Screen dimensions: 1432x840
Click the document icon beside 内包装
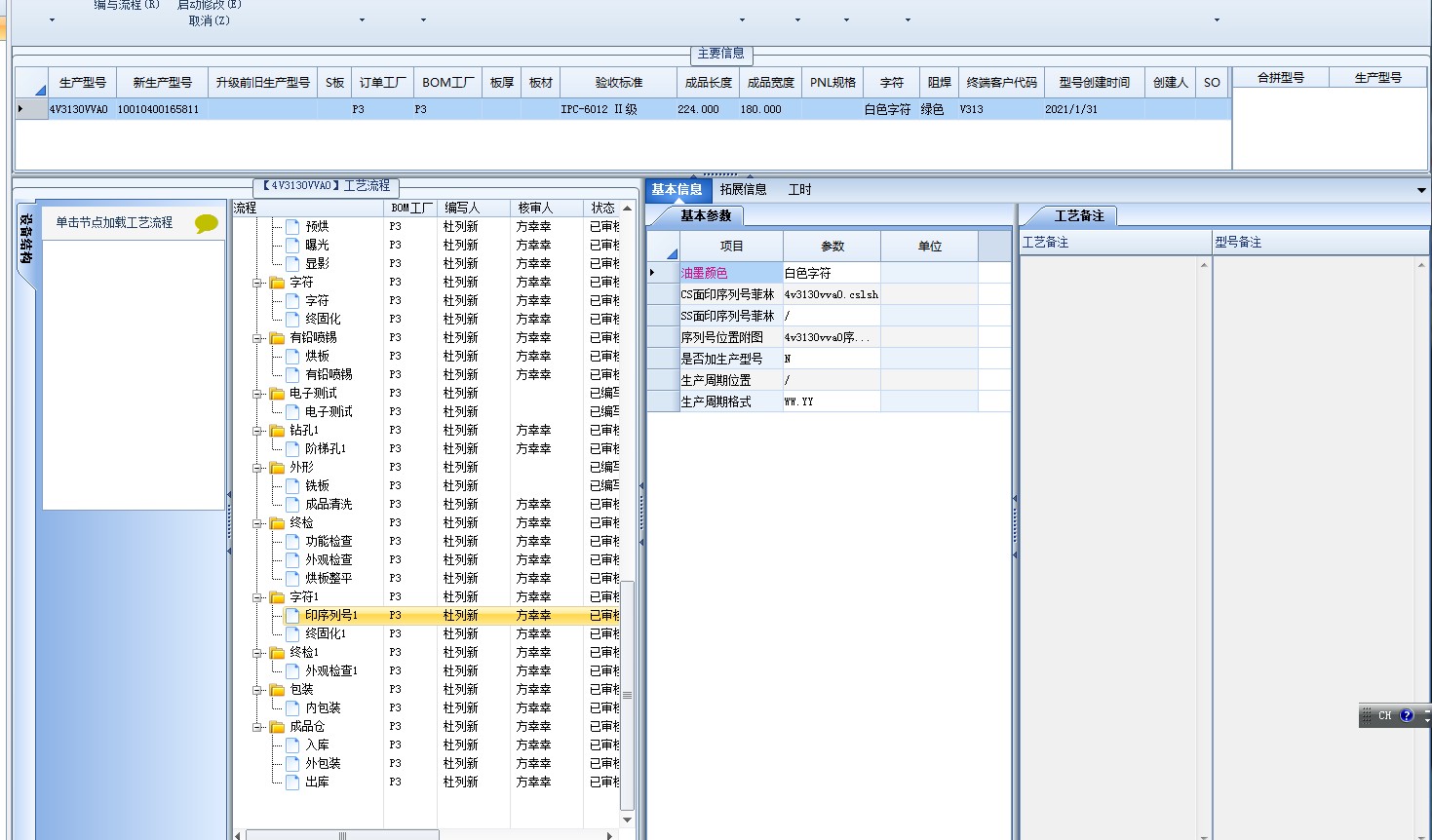click(292, 707)
